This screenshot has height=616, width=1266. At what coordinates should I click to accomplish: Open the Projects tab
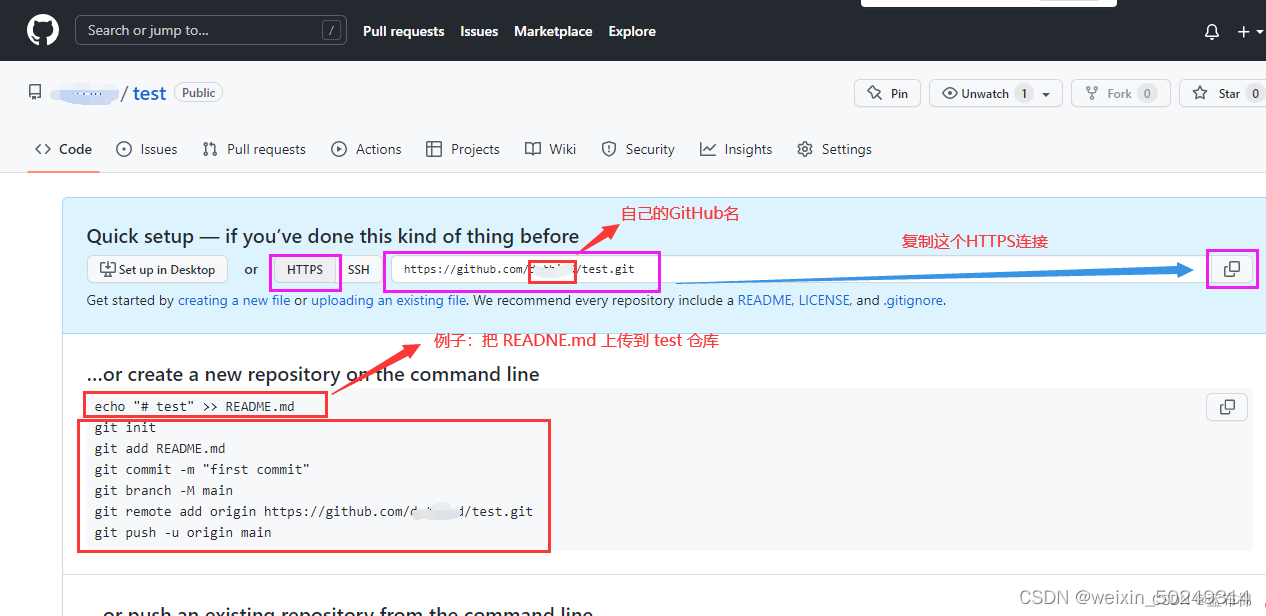click(x=462, y=149)
